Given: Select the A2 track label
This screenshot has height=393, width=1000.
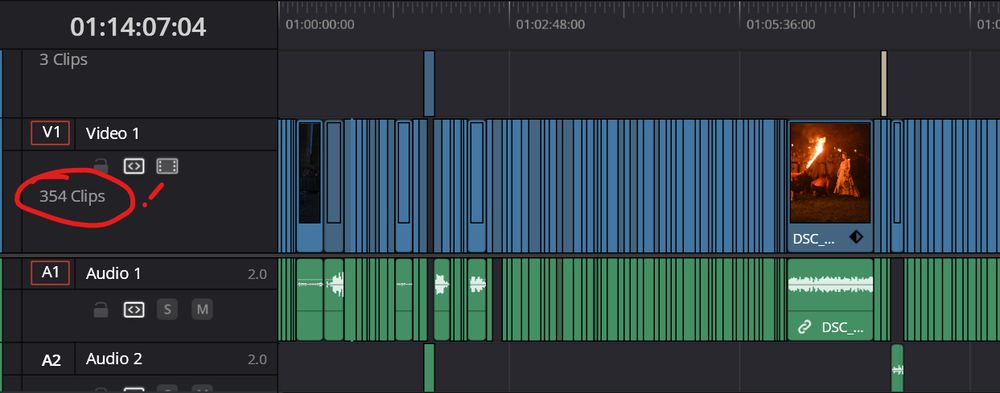Looking at the screenshot, I should [51, 360].
